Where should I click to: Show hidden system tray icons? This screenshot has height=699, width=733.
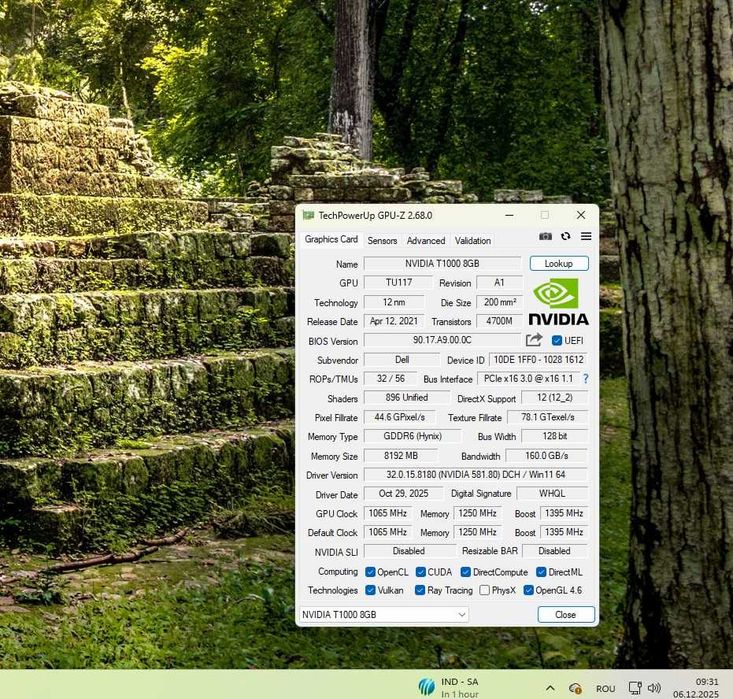550,688
